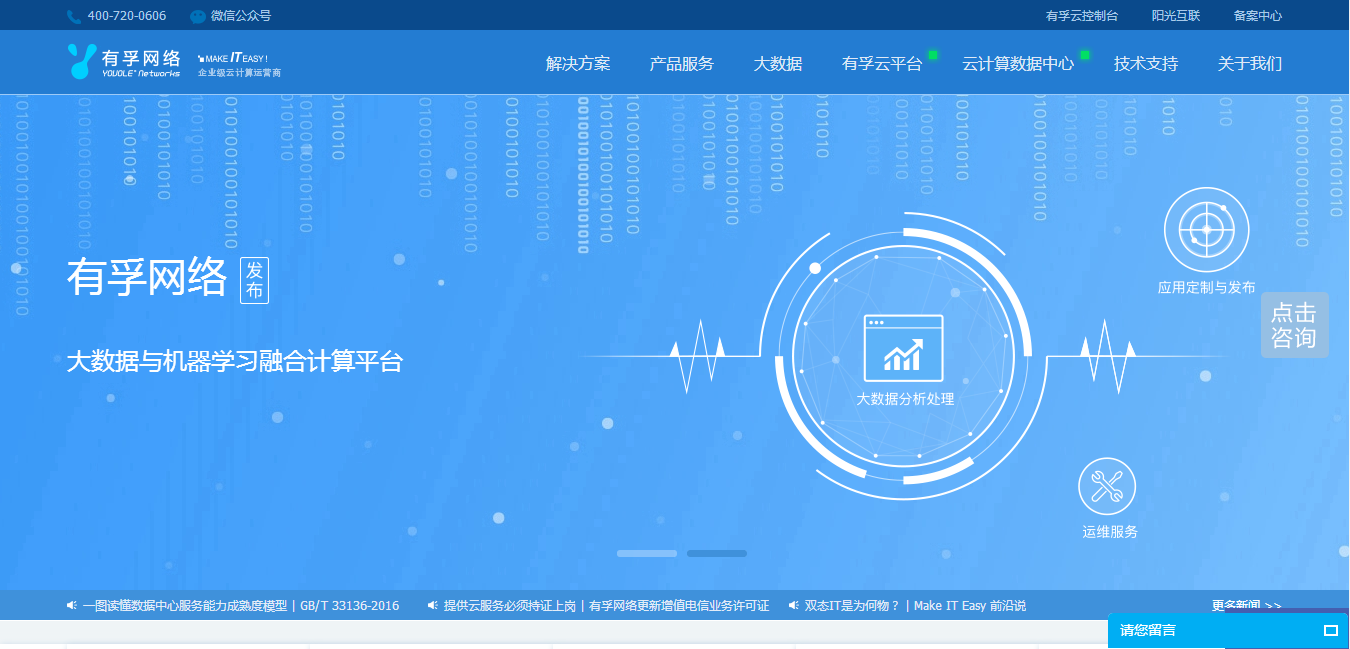Open the 技术支持 menu
This screenshot has height=649, width=1350.
pyautogui.click(x=1146, y=64)
